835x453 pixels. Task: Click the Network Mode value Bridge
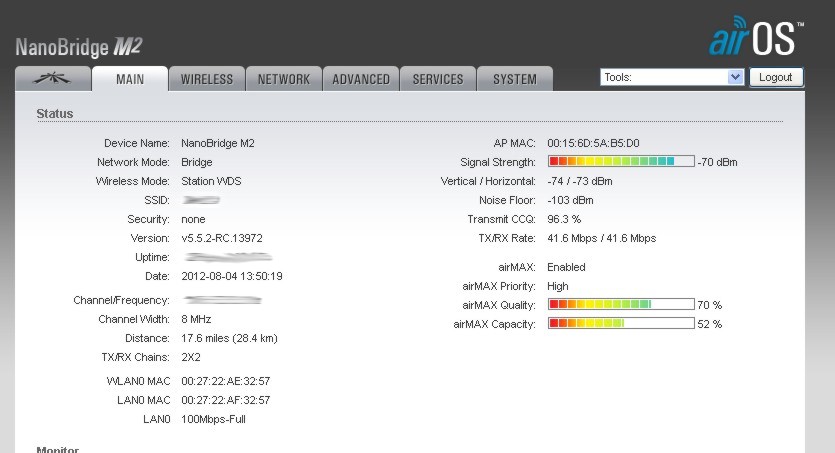tap(197, 162)
